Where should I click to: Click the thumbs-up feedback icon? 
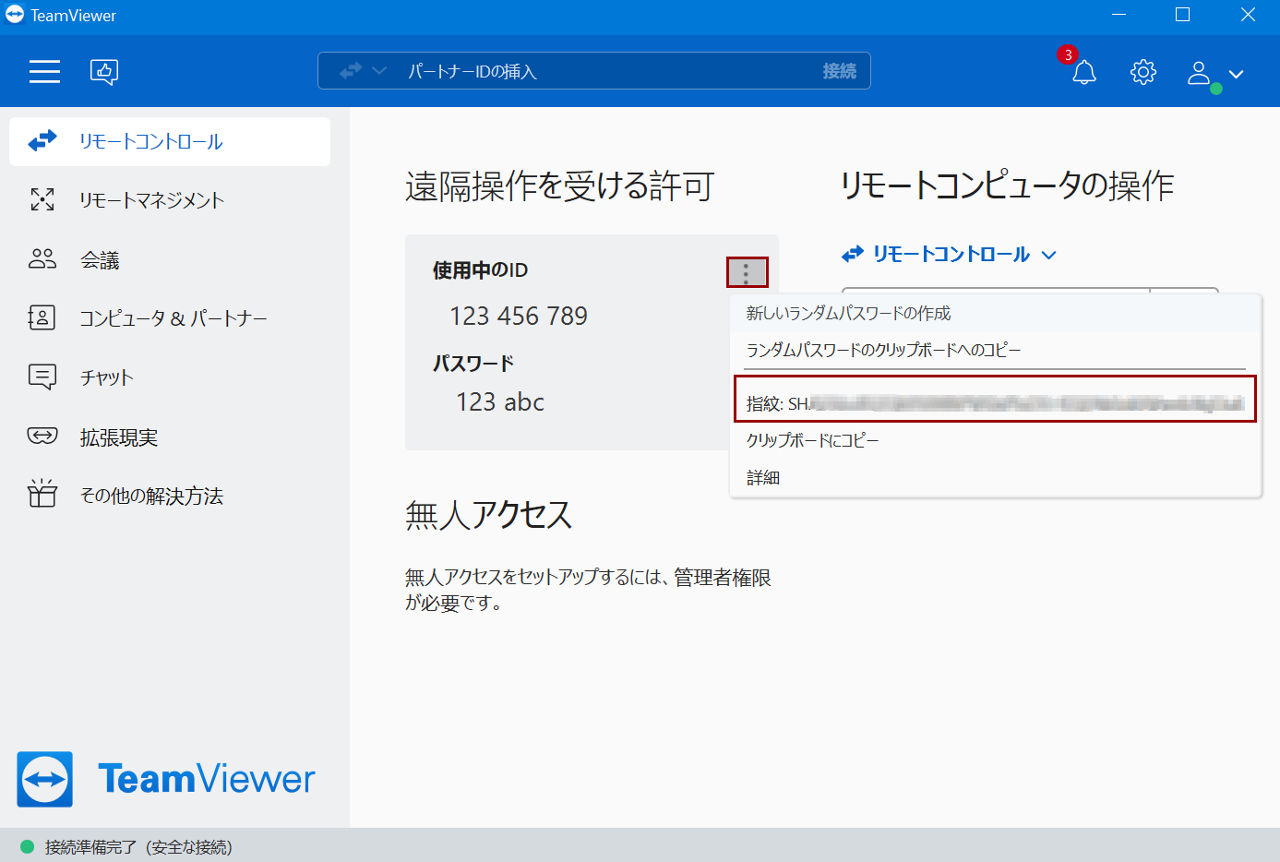click(104, 71)
